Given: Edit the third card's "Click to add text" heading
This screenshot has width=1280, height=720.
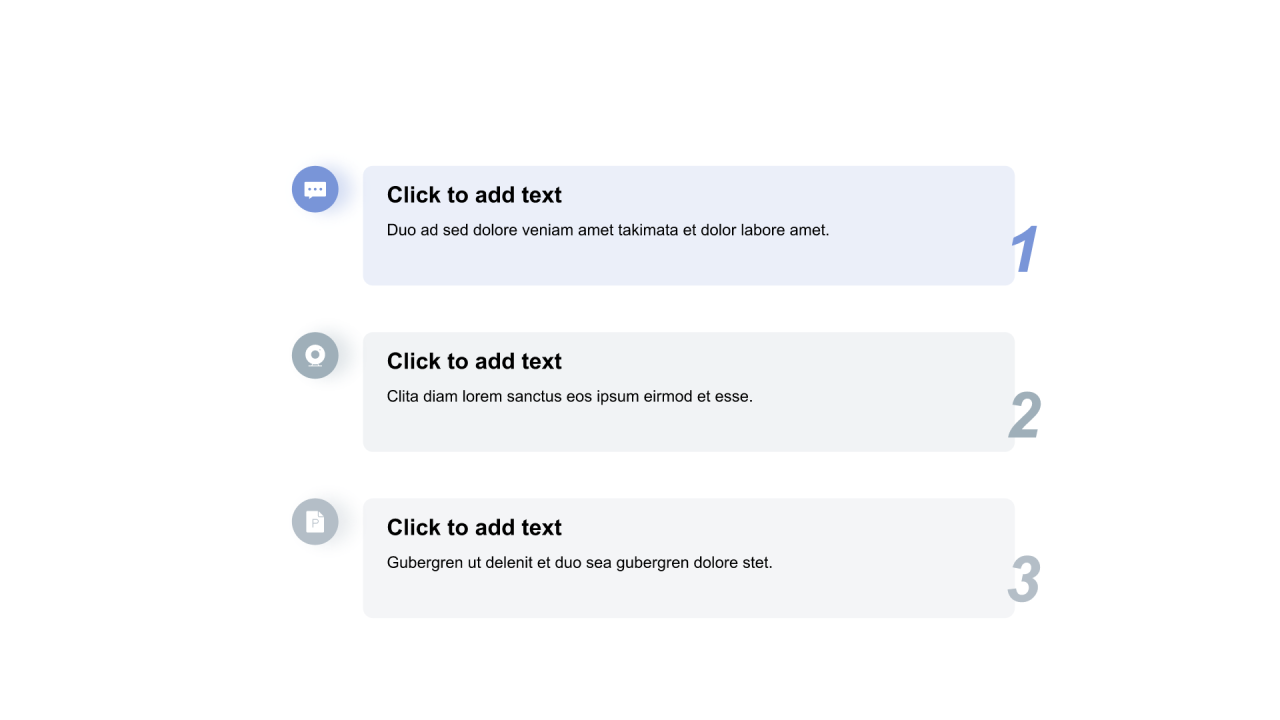Looking at the screenshot, I should click(x=474, y=527).
